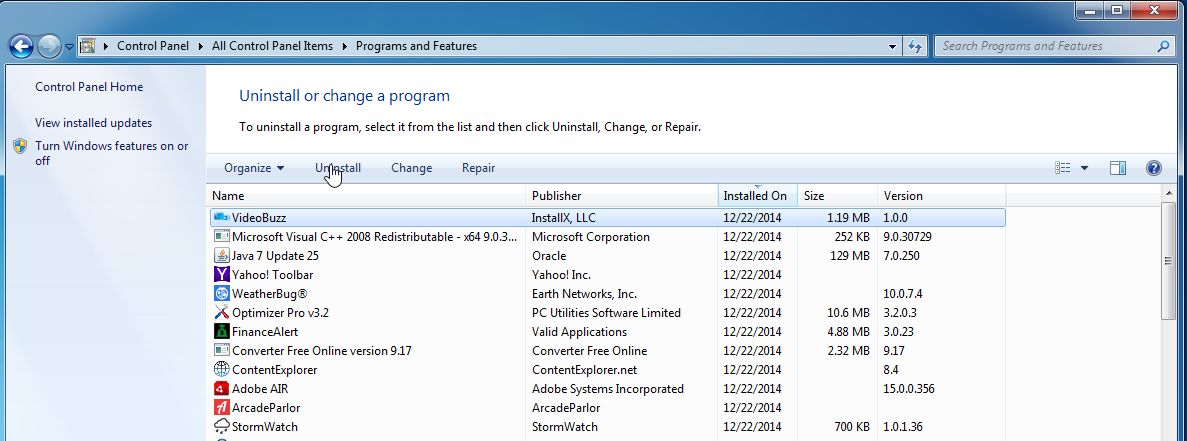Click the Yahoo! Toolbar icon
This screenshot has height=441, width=1187.
pos(221,275)
